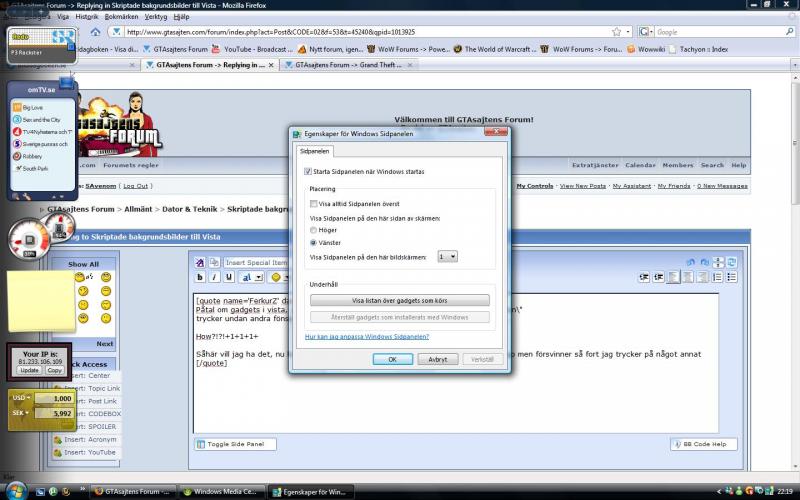This screenshot has height=500, width=800.
Task: Click 'Hur kan jag anpassa Windows Sidpanelen?' link
Action: [367, 337]
